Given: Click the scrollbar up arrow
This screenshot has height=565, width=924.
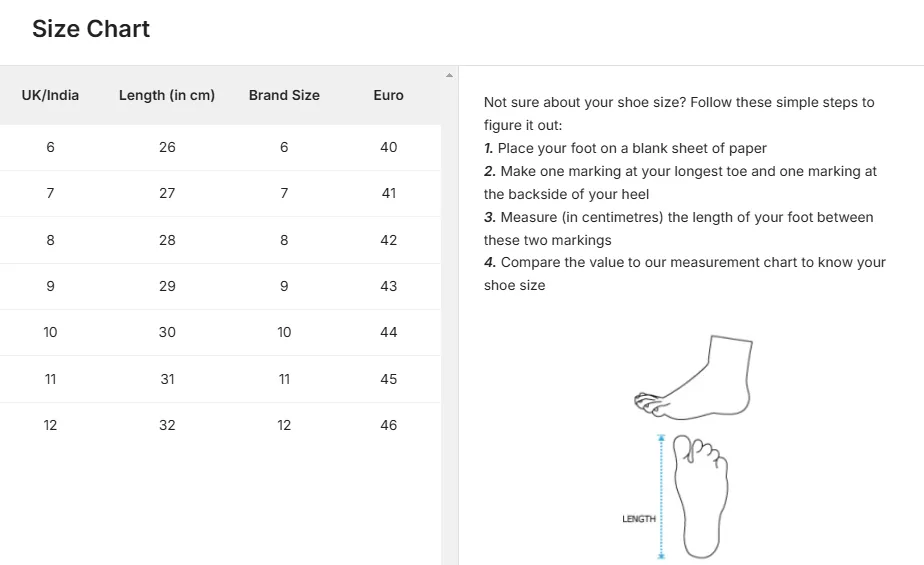Looking at the screenshot, I should pyautogui.click(x=449, y=75).
